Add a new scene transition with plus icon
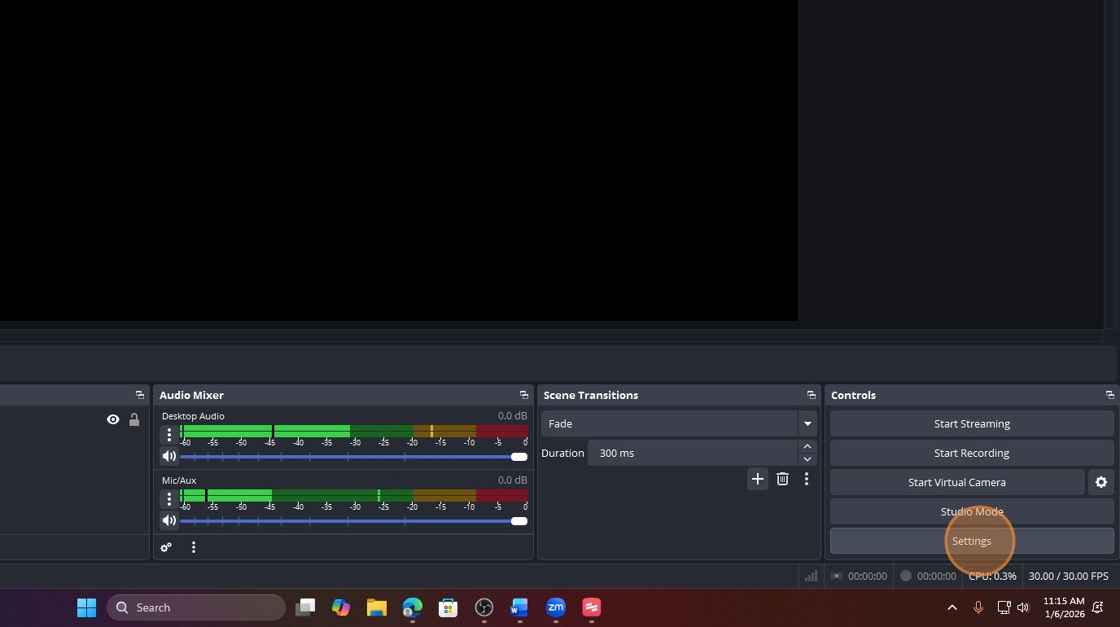Viewport: 1120px width, 627px height. click(x=757, y=479)
